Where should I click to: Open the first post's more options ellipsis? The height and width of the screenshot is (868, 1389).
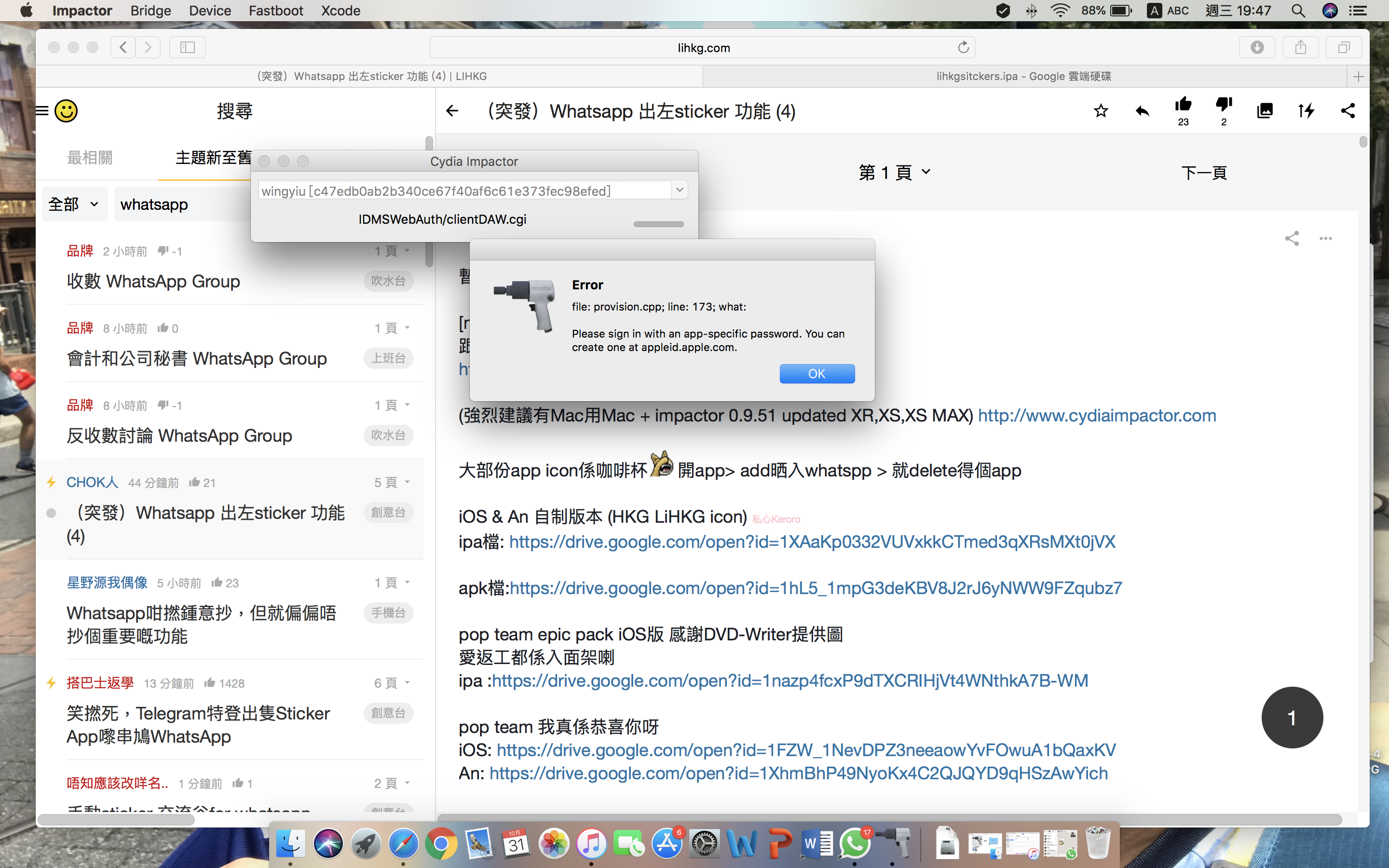tap(1325, 238)
